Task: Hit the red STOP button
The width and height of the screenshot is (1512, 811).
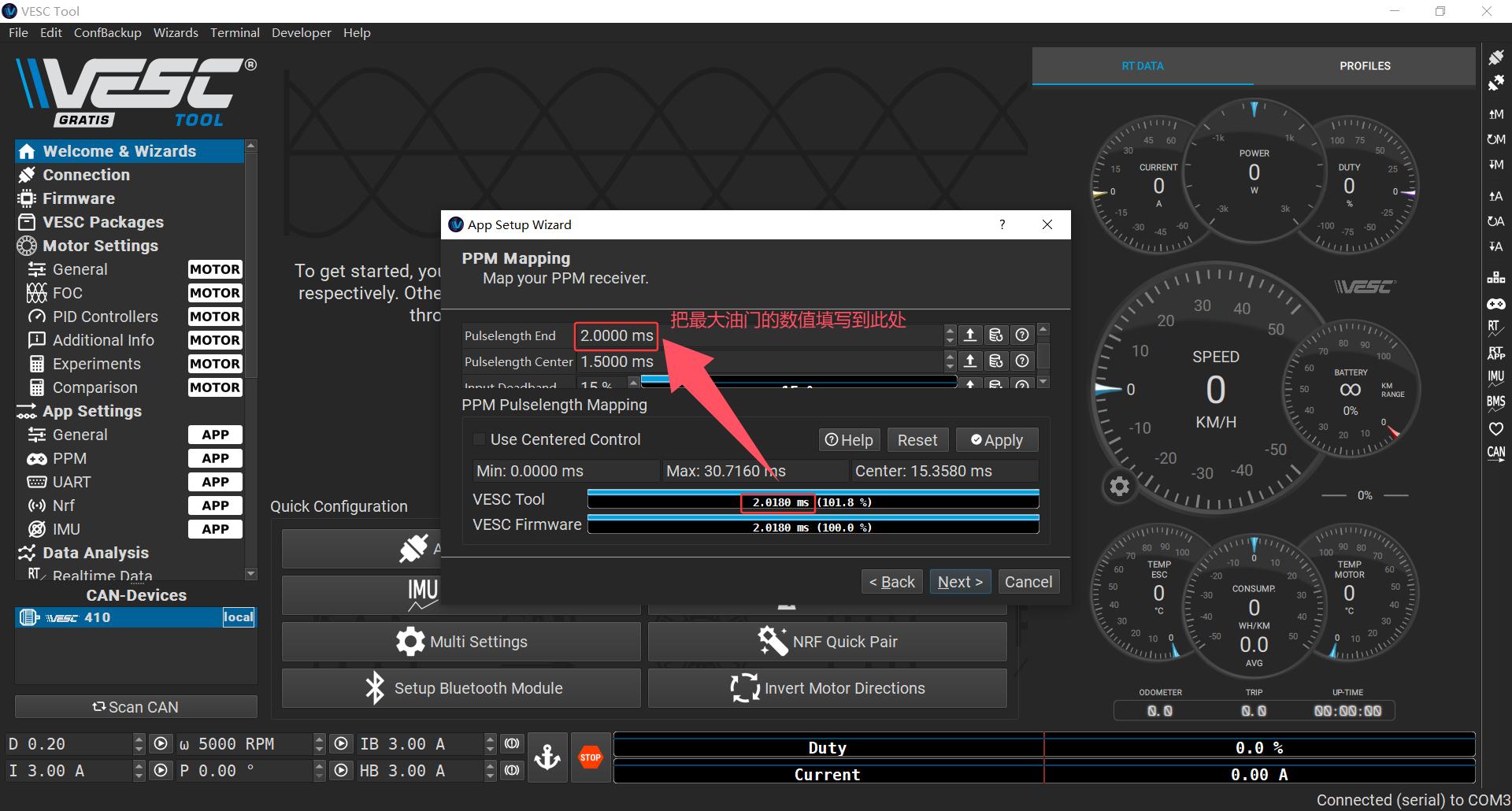Action: pos(591,757)
